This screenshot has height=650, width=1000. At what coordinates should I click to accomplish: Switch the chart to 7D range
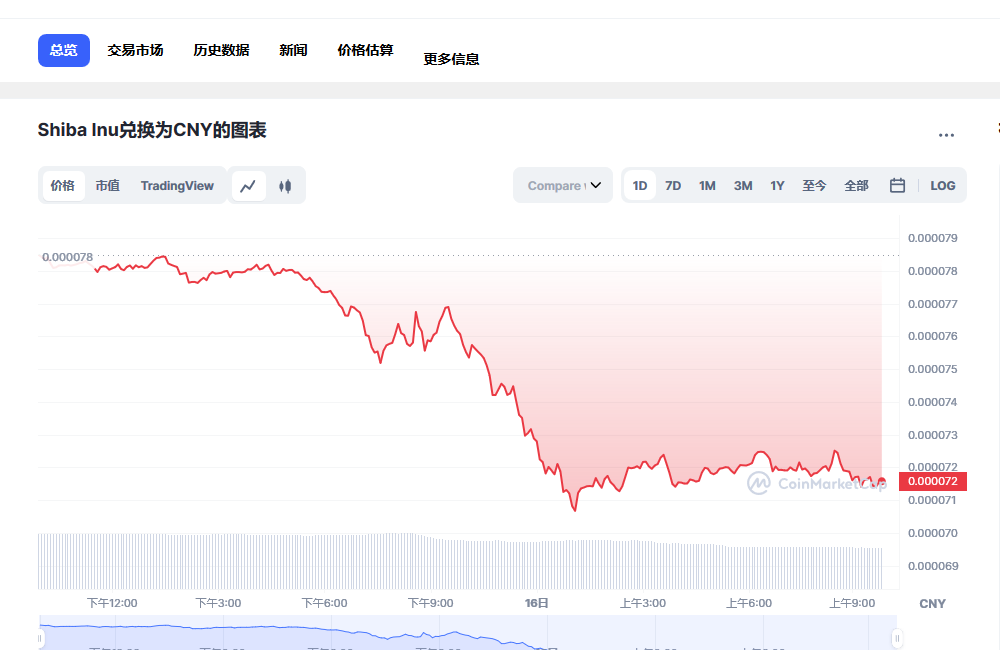point(673,185)
